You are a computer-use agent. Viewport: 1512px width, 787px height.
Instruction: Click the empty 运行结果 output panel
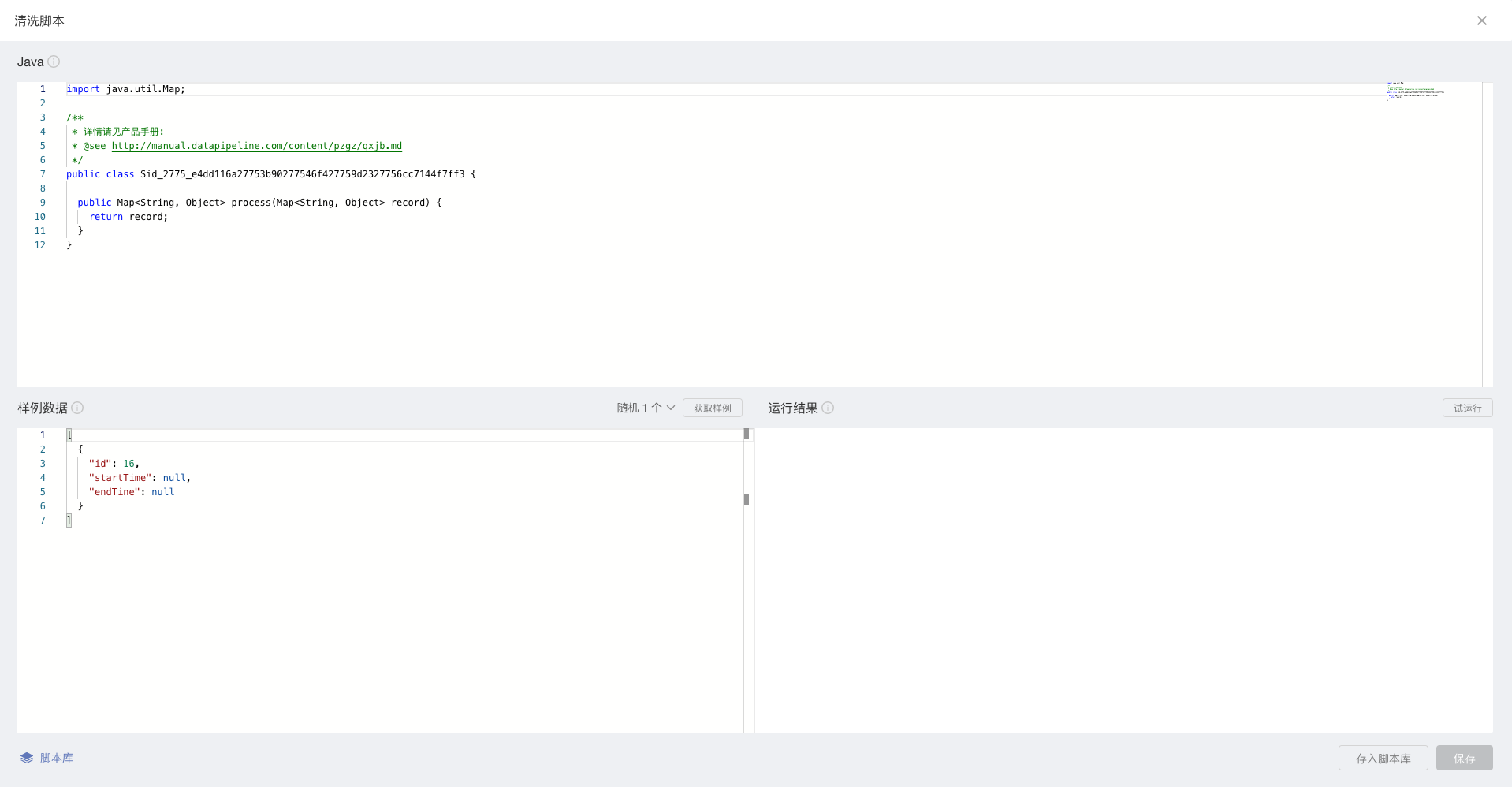click(1123, 580)
